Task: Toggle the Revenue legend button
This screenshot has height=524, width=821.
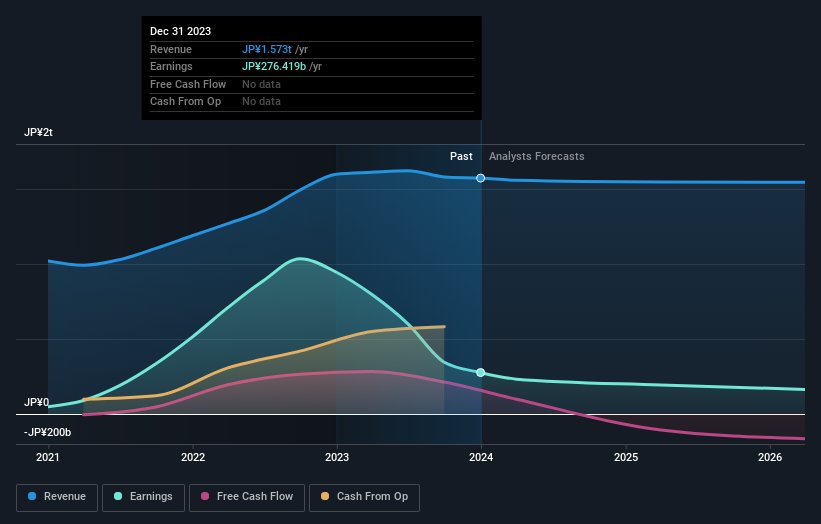Action: (x=57, y=497)
